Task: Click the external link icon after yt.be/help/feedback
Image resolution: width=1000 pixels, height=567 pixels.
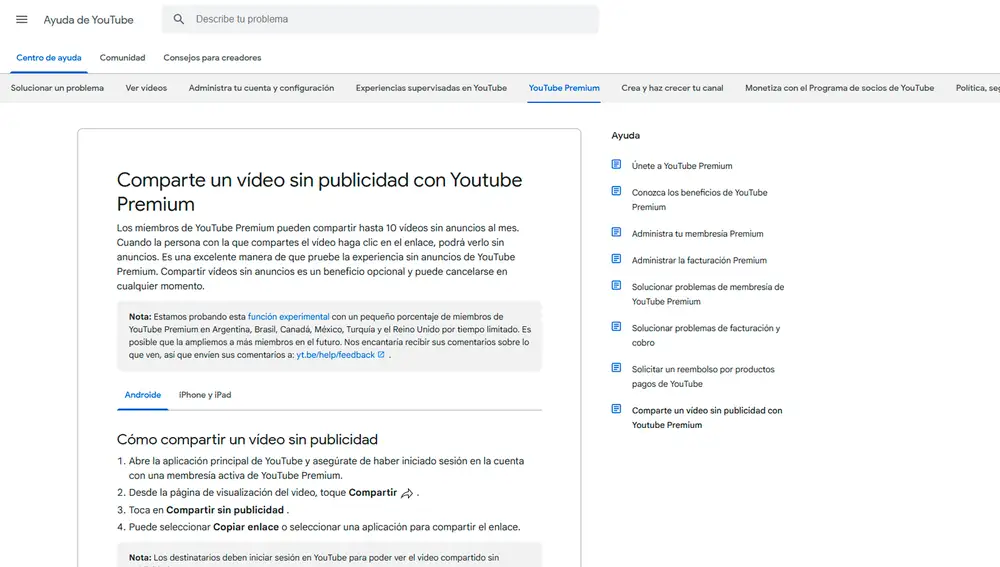Action: tap(381, 355)
